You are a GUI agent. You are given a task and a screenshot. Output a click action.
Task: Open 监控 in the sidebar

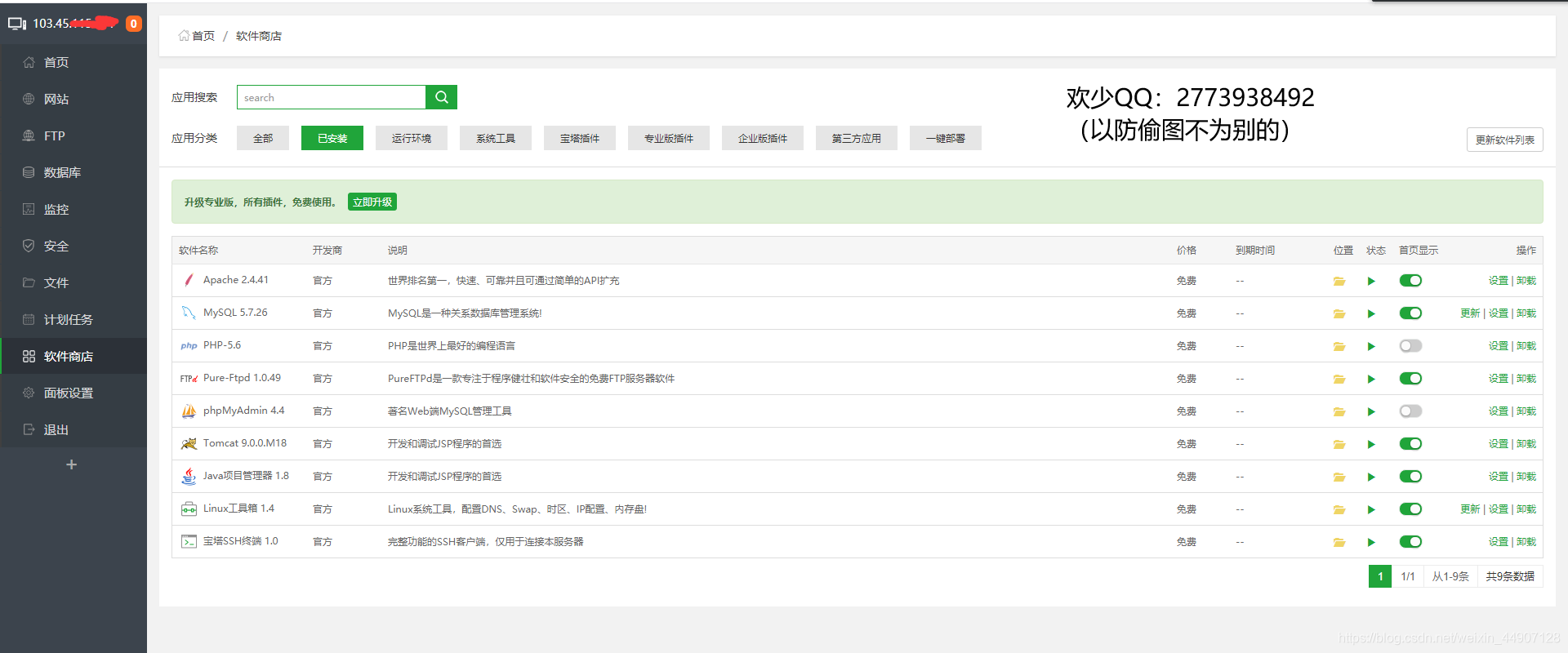click(x=73, y=209)
